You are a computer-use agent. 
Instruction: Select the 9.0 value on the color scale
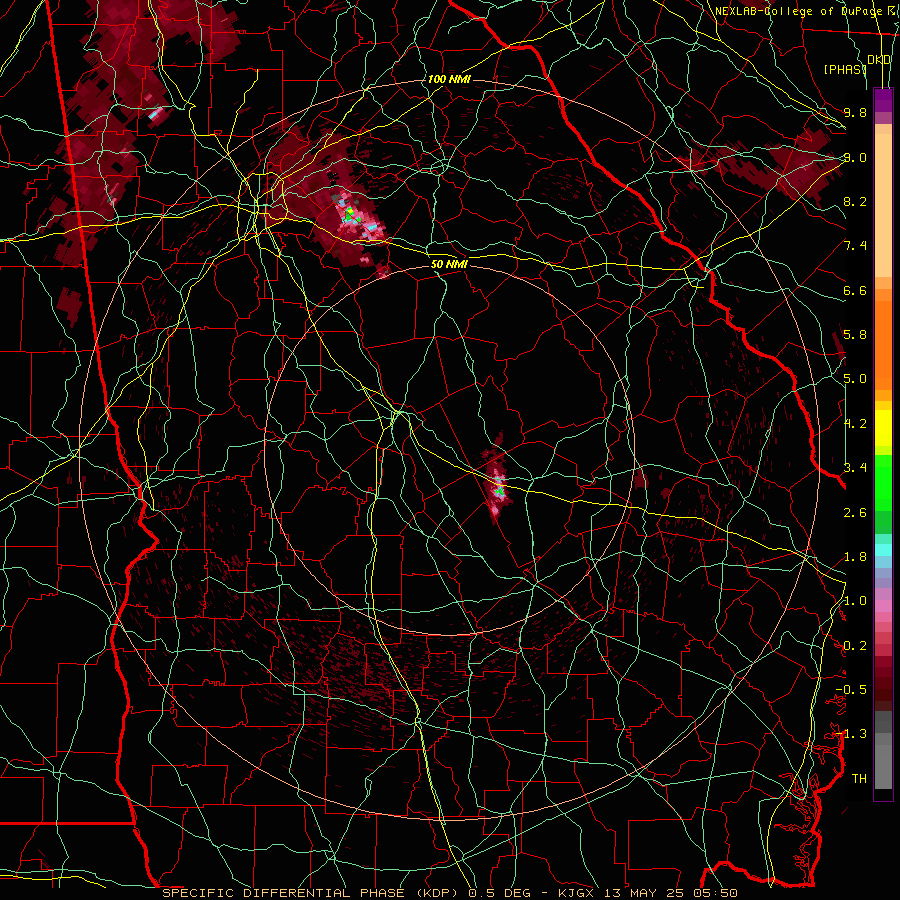tap(855, 157)
